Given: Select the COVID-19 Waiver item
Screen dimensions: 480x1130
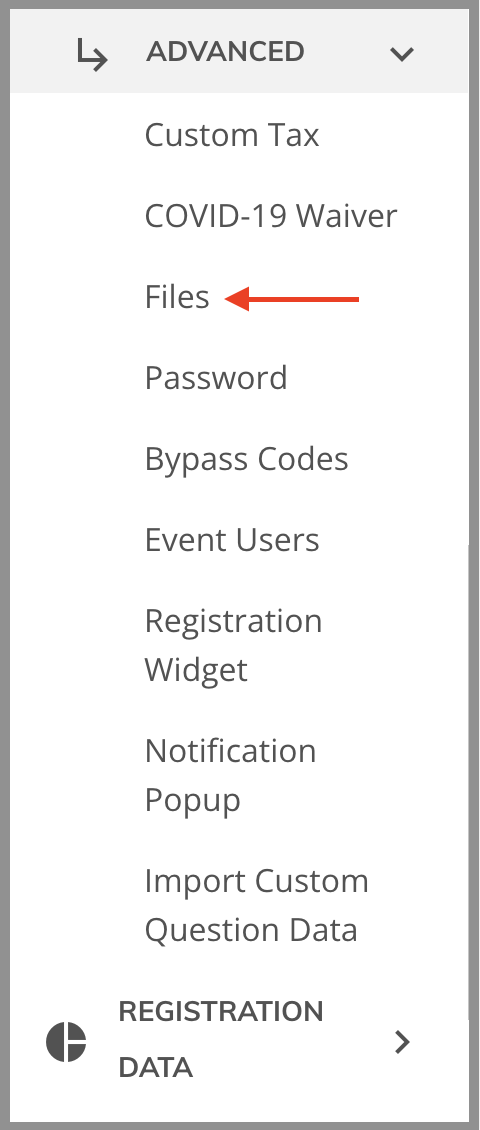Looking at the screenshot, I should coord(270,215).
